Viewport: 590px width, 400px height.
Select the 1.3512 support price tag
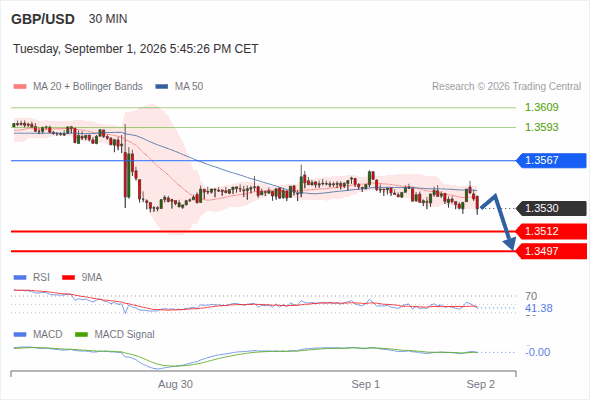click(x=551, y=231)
